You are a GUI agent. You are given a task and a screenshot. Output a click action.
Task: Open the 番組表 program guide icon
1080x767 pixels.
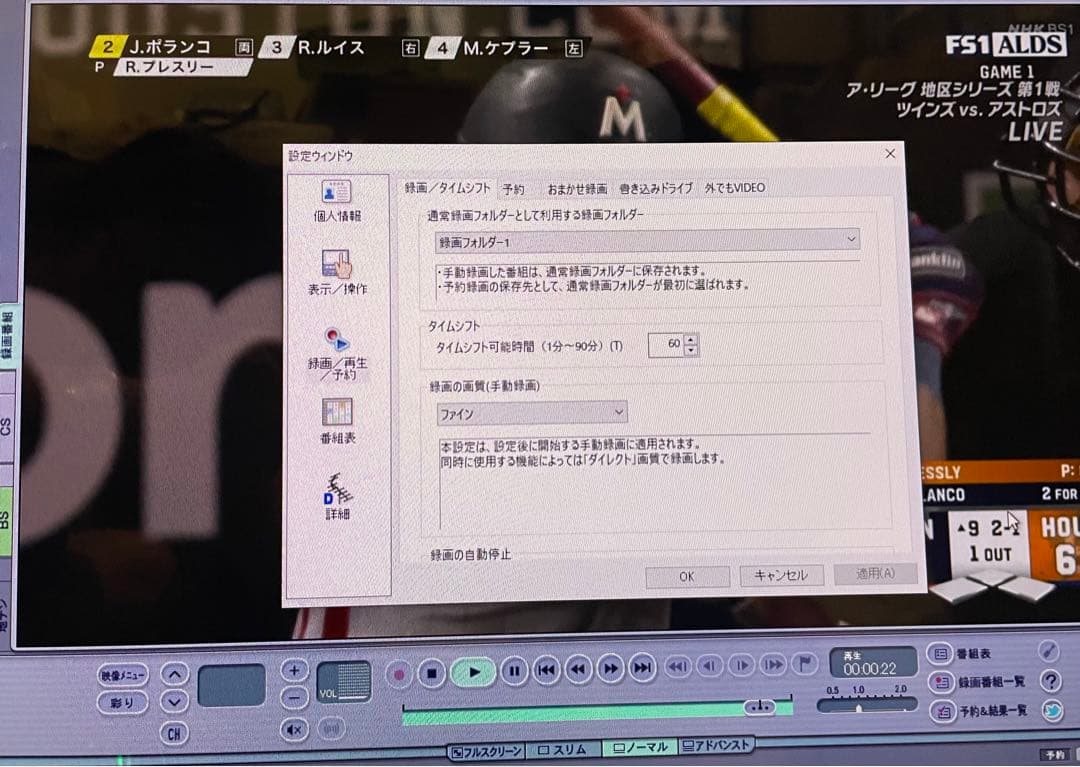click(940, 655)
